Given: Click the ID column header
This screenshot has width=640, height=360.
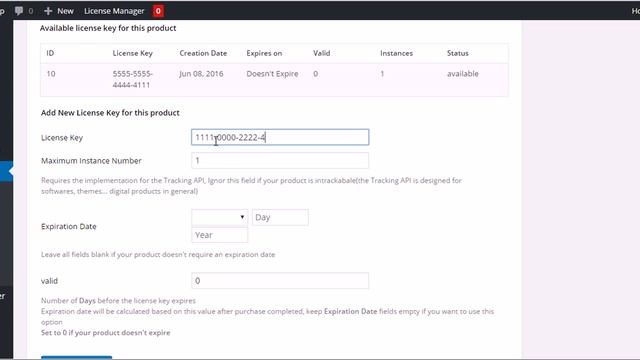Looking at the screenshot, I should click(50, 53).
